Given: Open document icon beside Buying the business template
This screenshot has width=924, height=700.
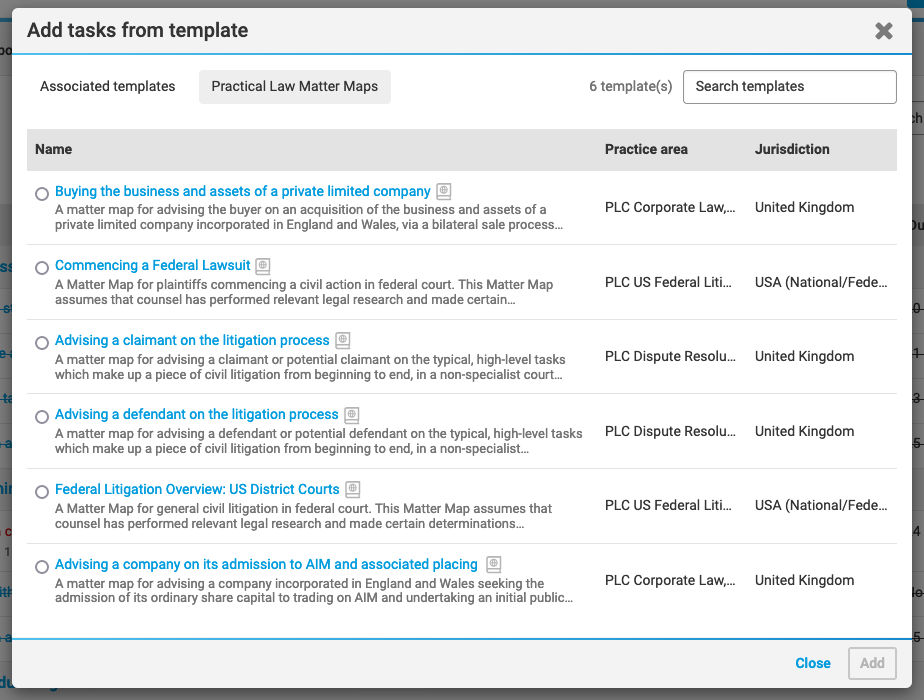Looking at the screenshot, I should 444,191.
